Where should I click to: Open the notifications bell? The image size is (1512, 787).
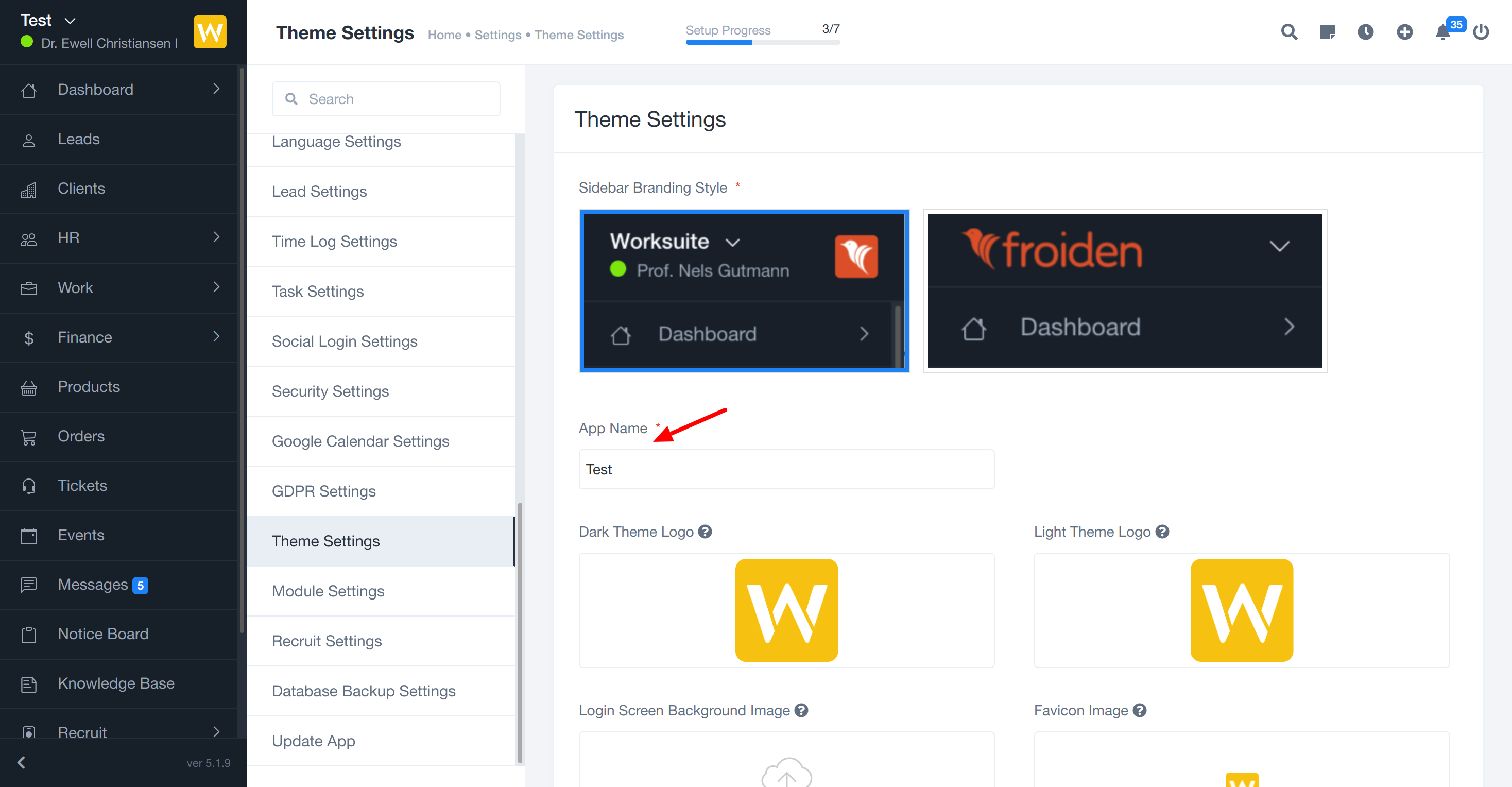(x=1442, y=32)
